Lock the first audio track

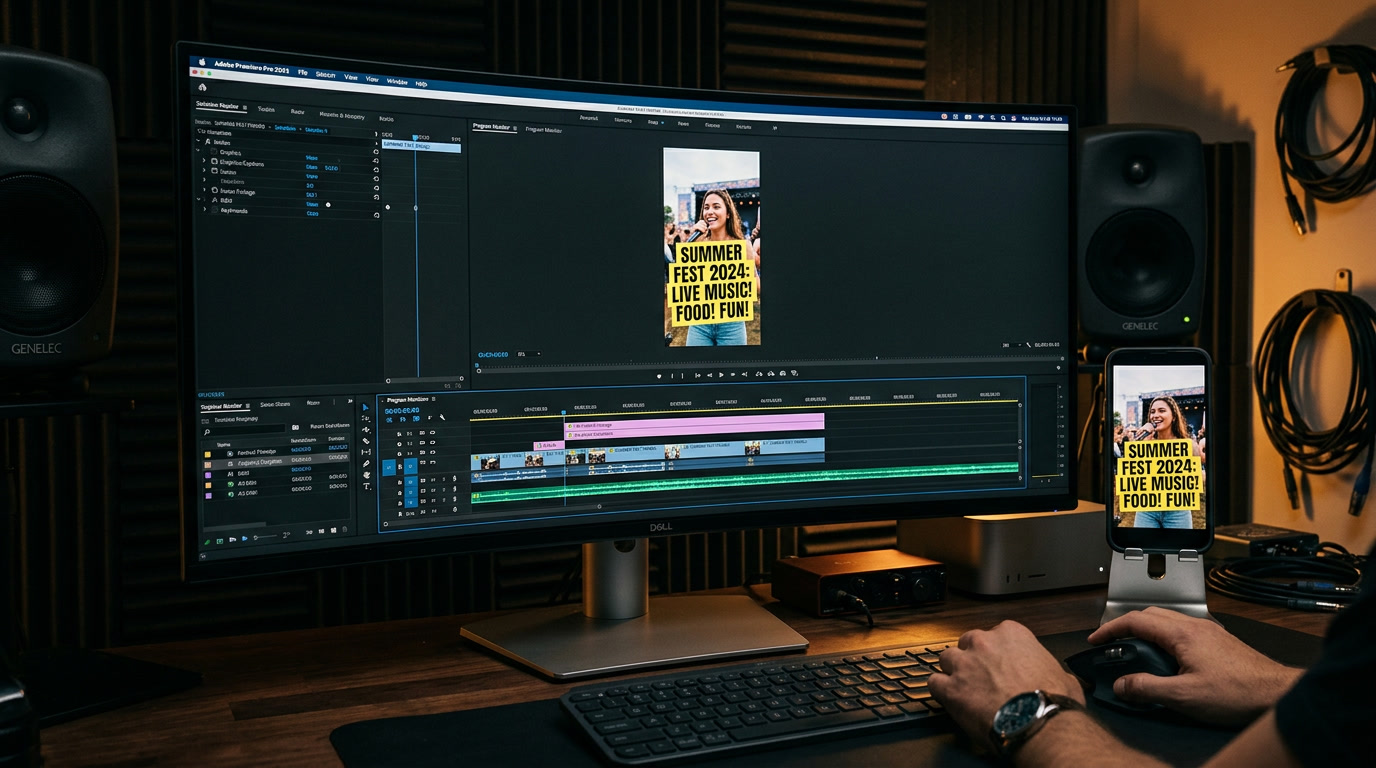click(x=400, y=480)
